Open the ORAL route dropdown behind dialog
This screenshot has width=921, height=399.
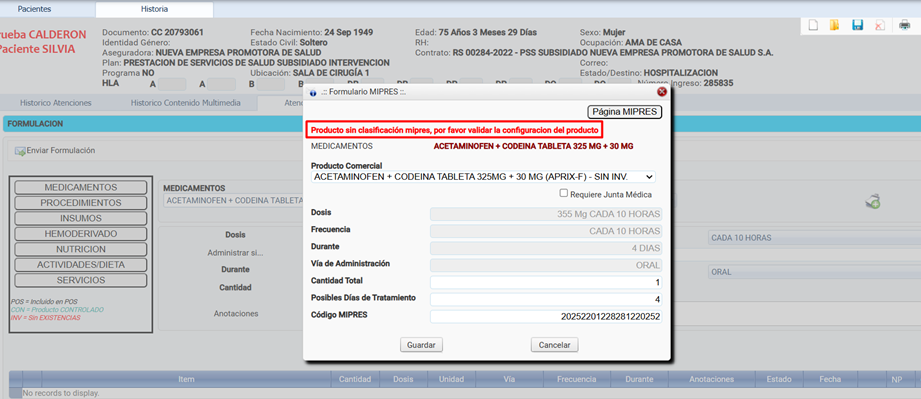click(814, 272)
